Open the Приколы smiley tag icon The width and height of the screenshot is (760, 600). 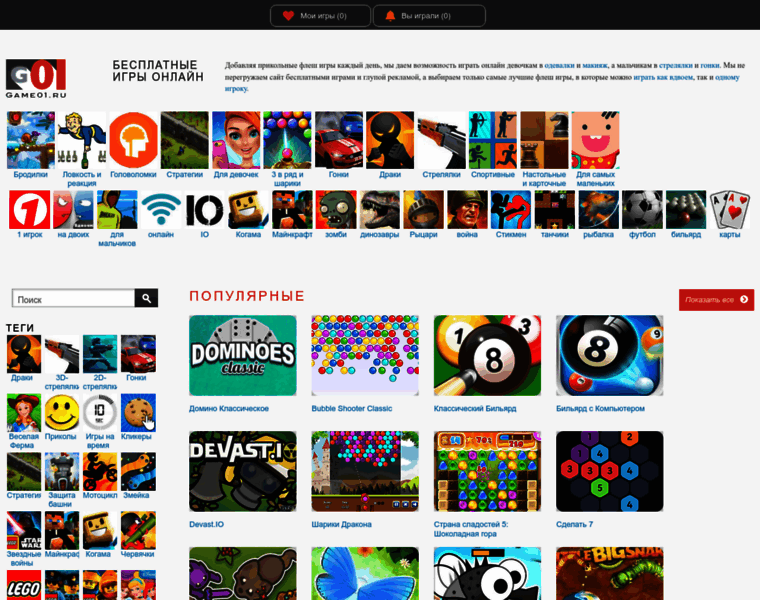click(x=62, y=412)
